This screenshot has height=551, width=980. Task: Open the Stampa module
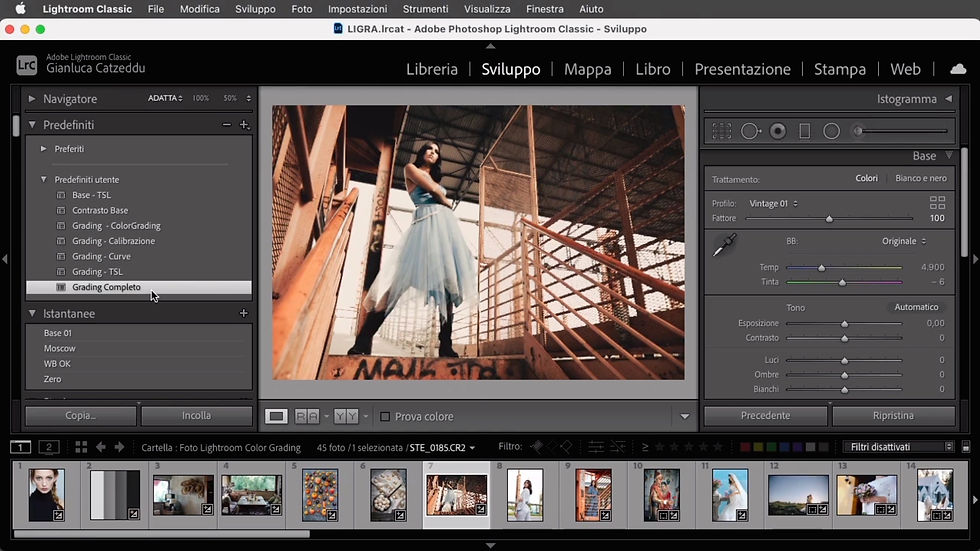pos(839,69)
